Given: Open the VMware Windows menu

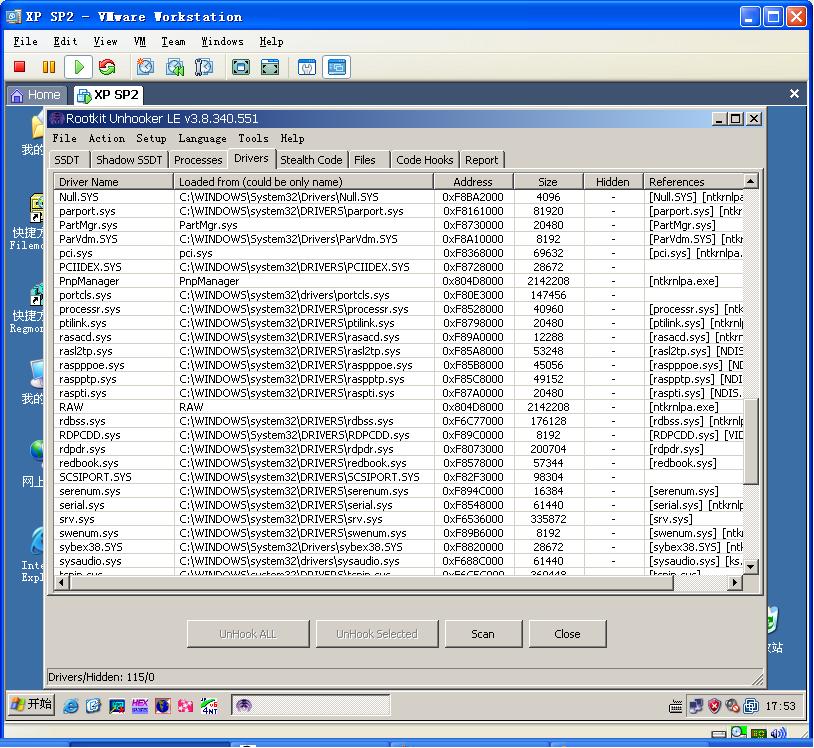Looking at the screenshot, I should (x=222, y=42).
